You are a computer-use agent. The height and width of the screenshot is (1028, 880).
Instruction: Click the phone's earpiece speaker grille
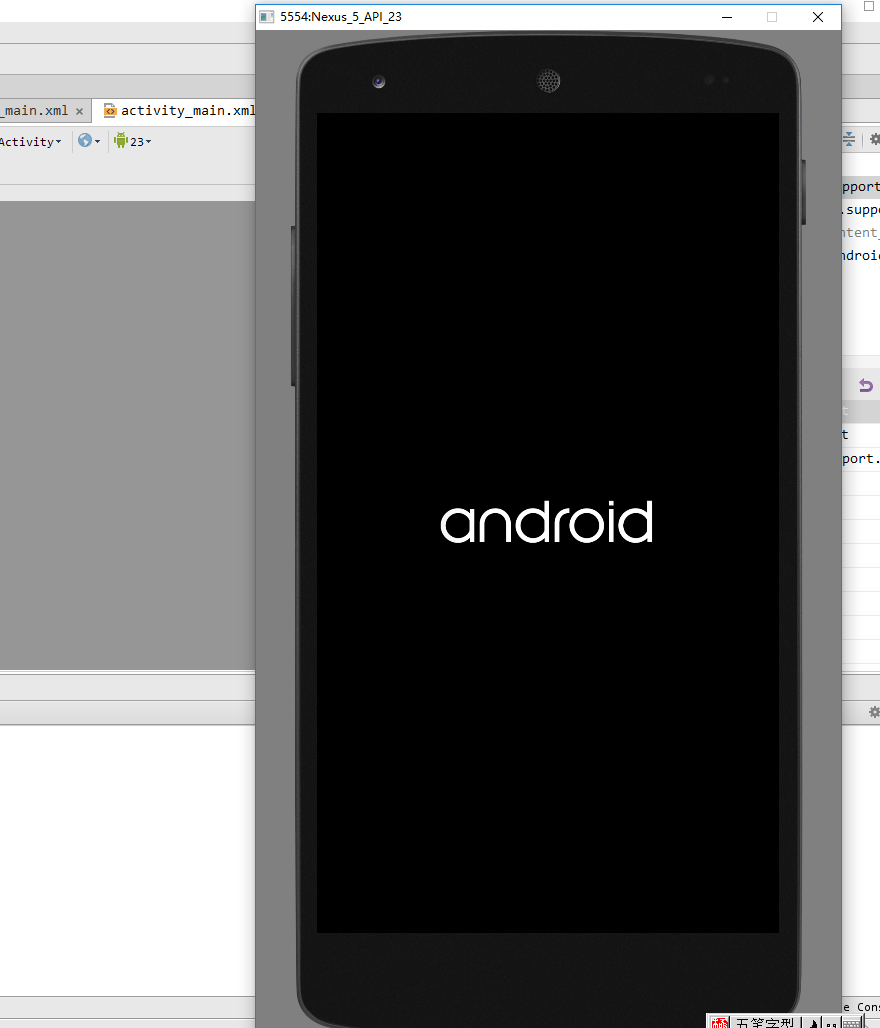[548, 81]
